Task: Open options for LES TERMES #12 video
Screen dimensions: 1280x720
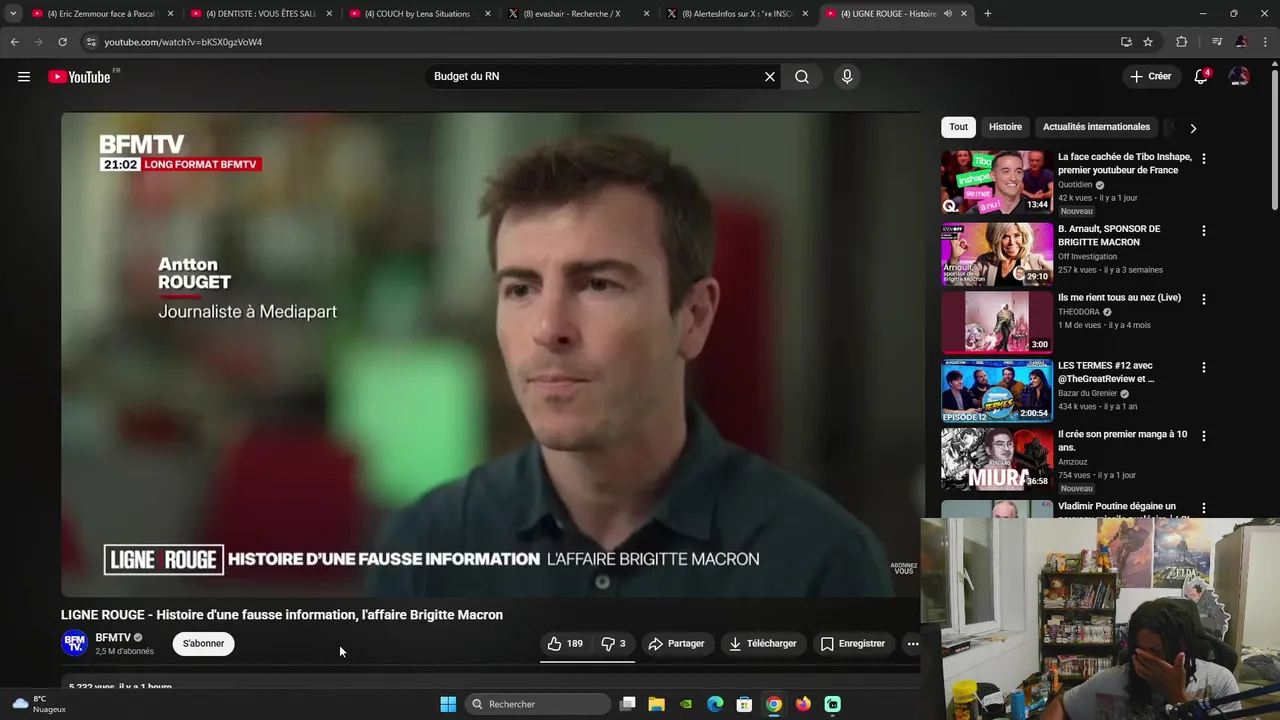Action: (1203, 368)
